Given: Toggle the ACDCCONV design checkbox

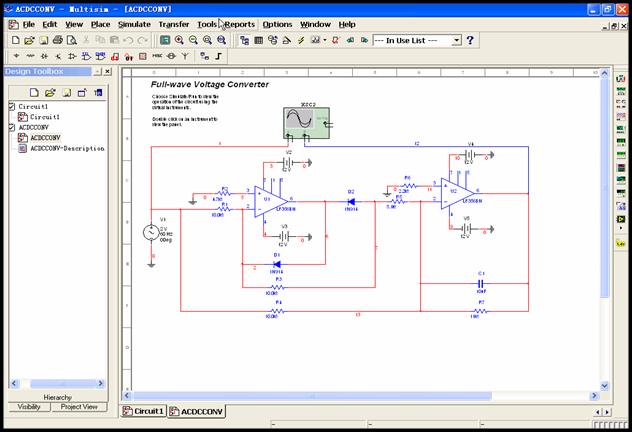Looking at the screenshot, I should coord(12,127).
